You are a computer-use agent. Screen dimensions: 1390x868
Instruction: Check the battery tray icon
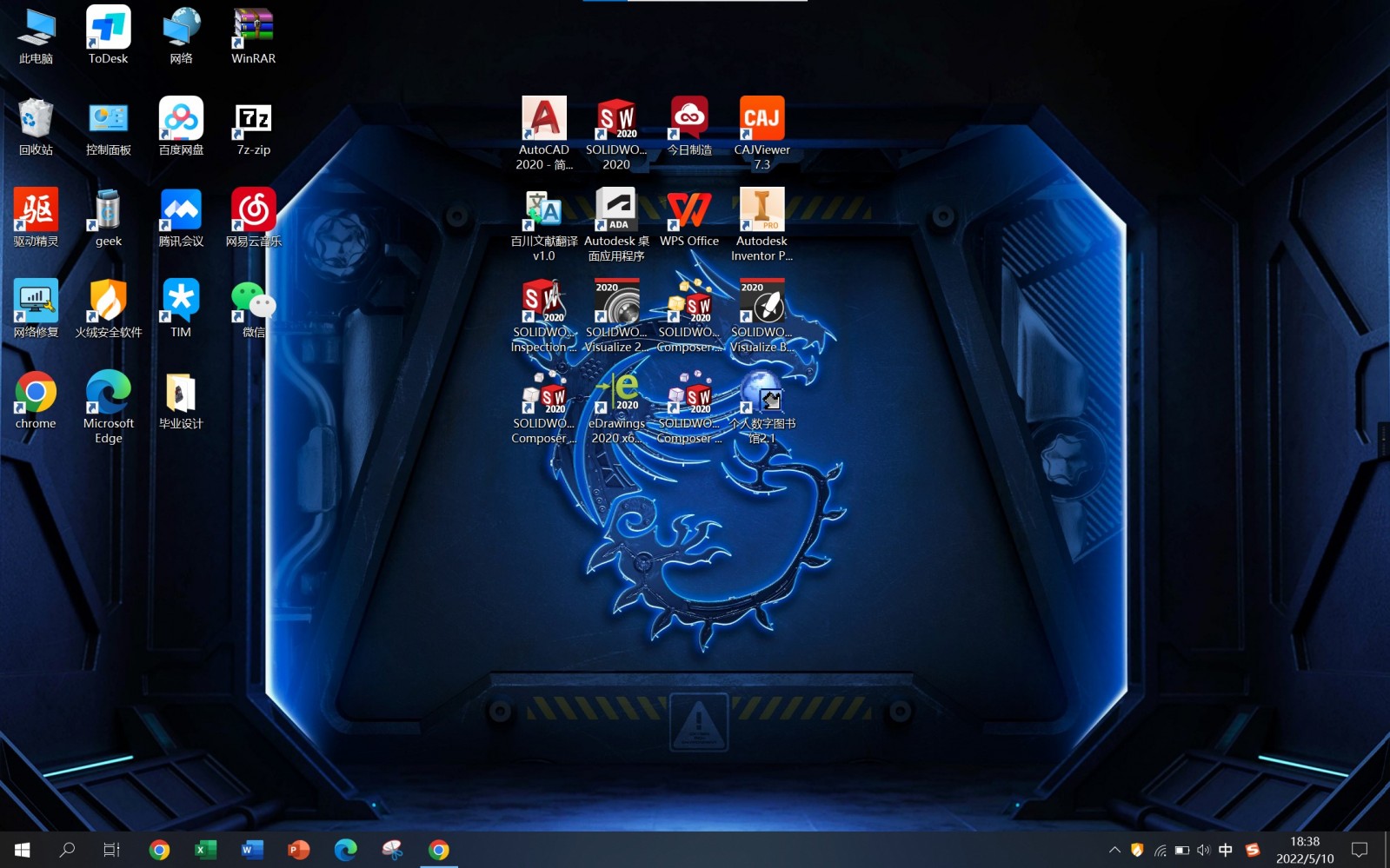coord(1182,850)
